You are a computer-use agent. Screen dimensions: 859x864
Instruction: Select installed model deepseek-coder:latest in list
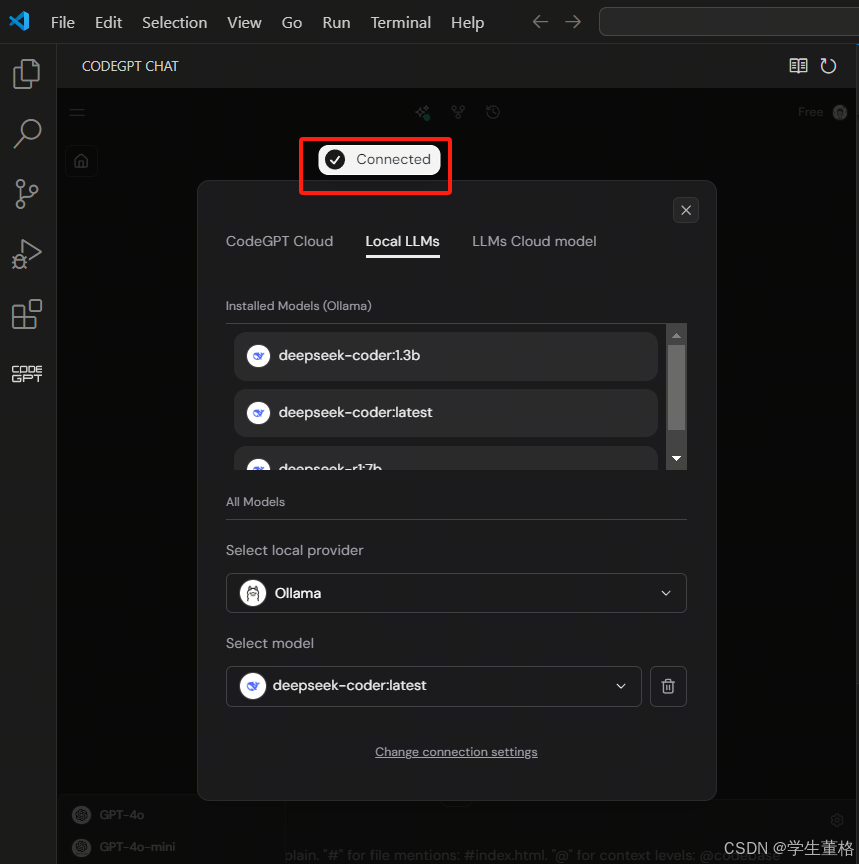tap(446, 413)
